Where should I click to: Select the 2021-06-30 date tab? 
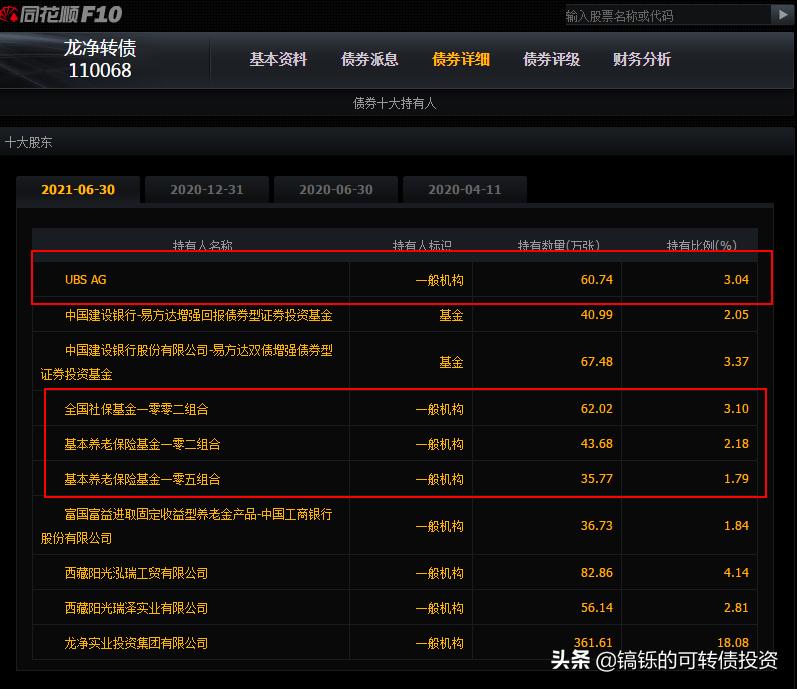(x=78, y=190)
